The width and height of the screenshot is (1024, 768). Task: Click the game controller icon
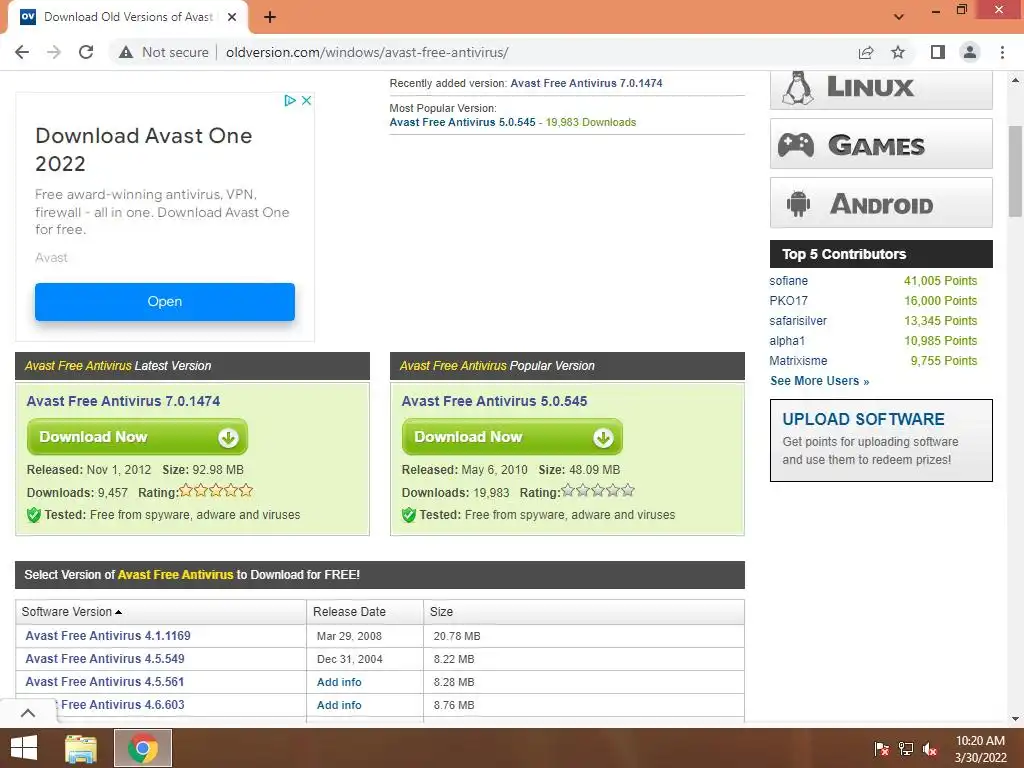tap(795, 144)
